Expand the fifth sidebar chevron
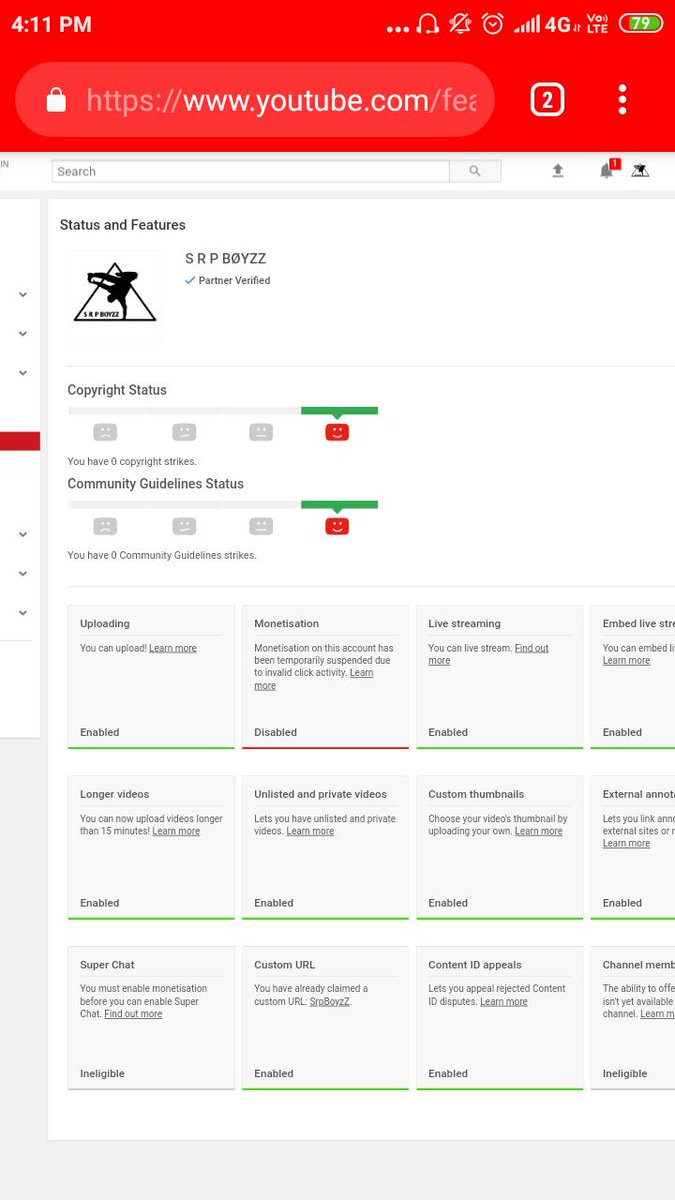Screen dimensions: 675x1200 click(x=22, y=573)
